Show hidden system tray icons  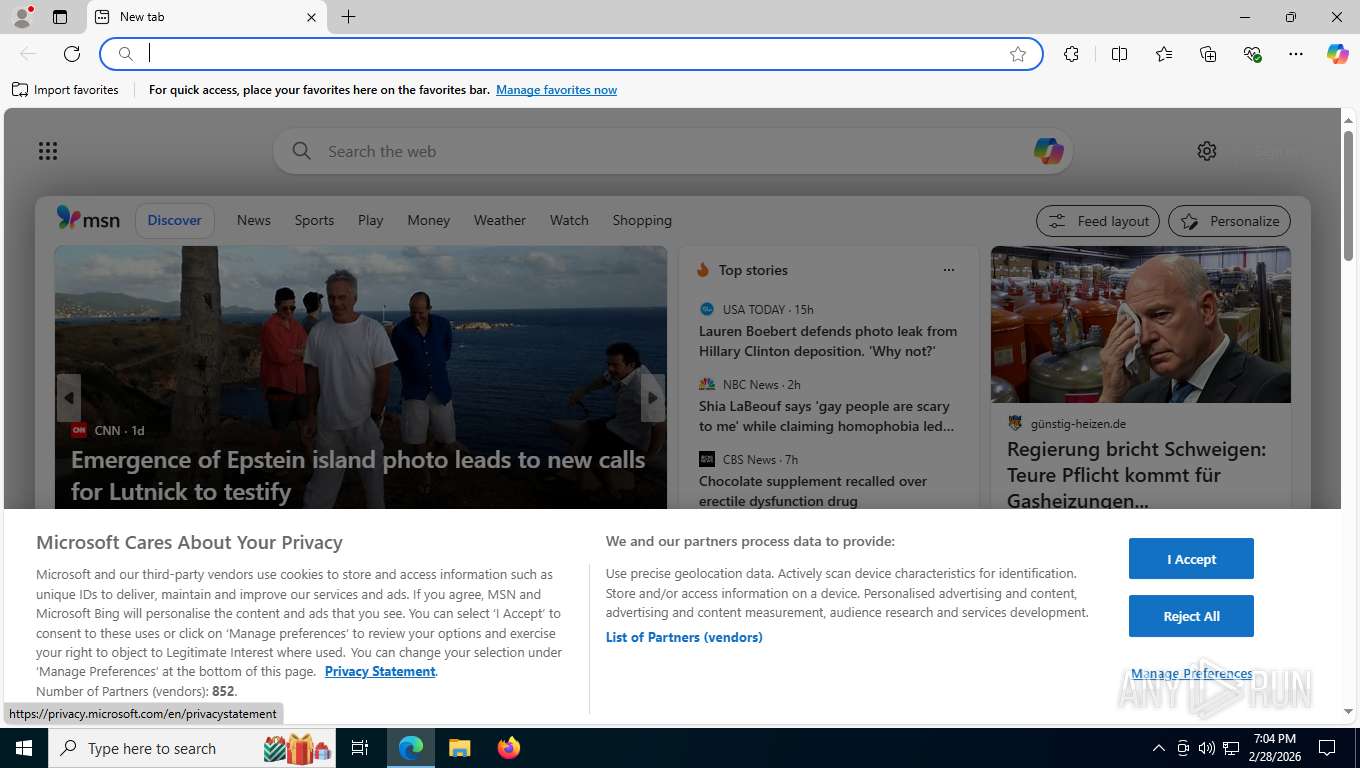[x=1158, y=748]
